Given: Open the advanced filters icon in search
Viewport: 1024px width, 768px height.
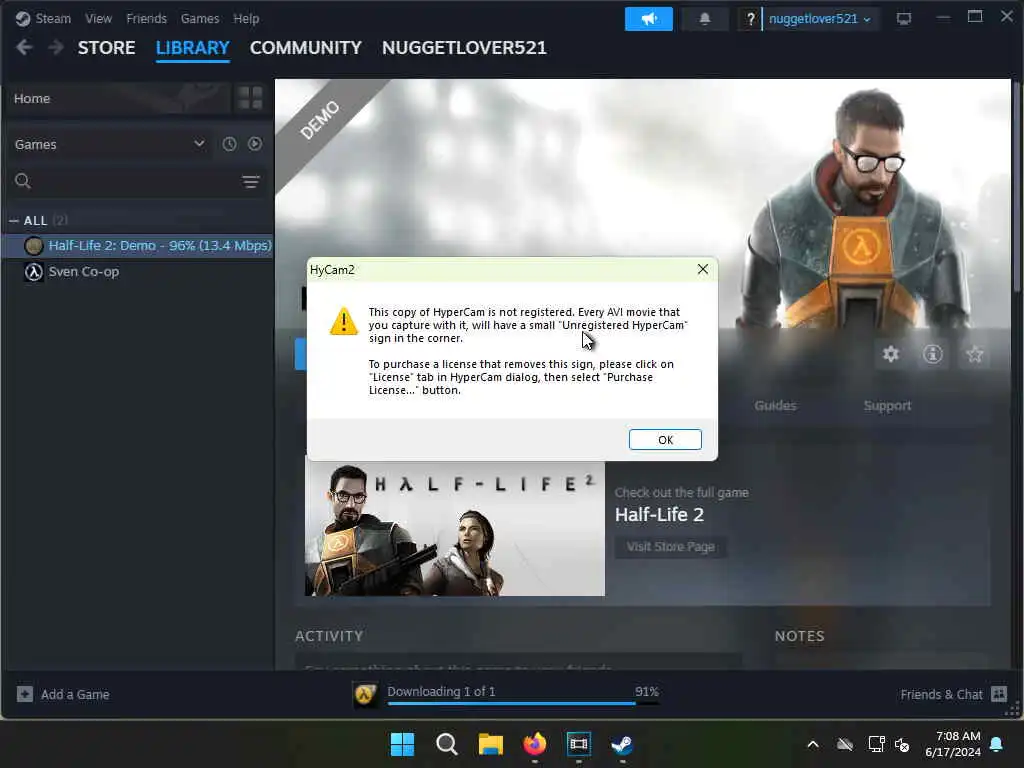Looking at the screenshot, I should [x=251, y=182].
